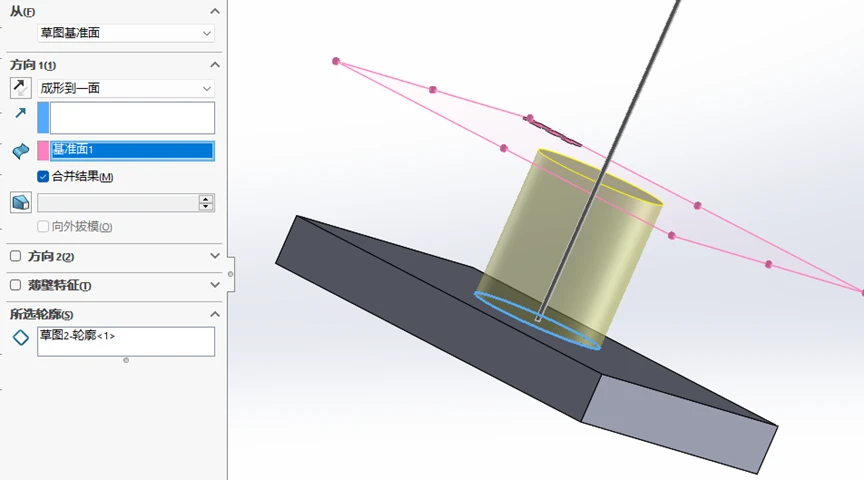Click the empty extrude direction input box
864x480 pixels.
pos(132,117)
